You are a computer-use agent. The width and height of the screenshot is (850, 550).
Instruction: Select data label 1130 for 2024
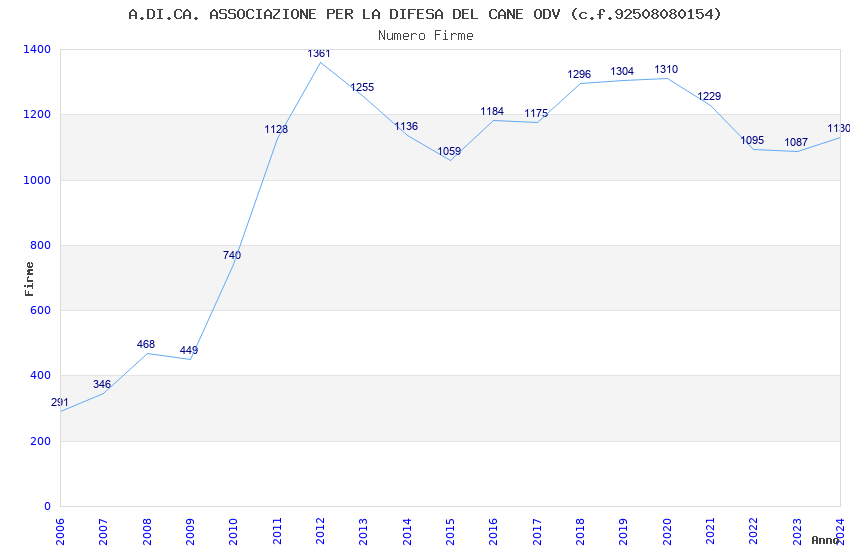point(839,128)
